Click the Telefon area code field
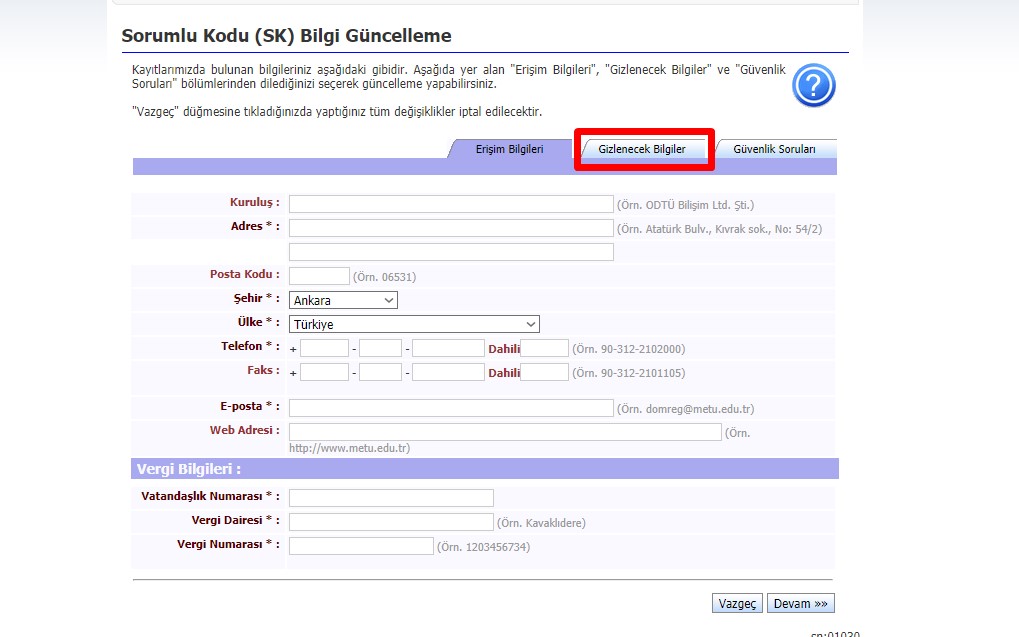Screen dimensions: 1019x637 pos(380,348)
